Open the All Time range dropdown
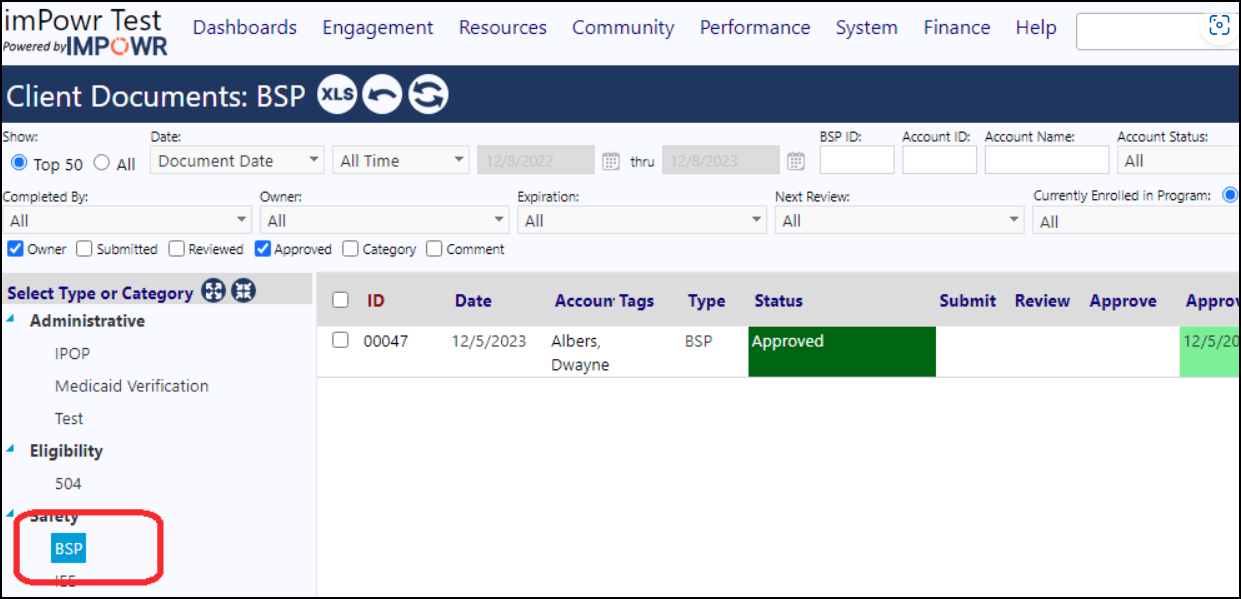 pos(400,160)
